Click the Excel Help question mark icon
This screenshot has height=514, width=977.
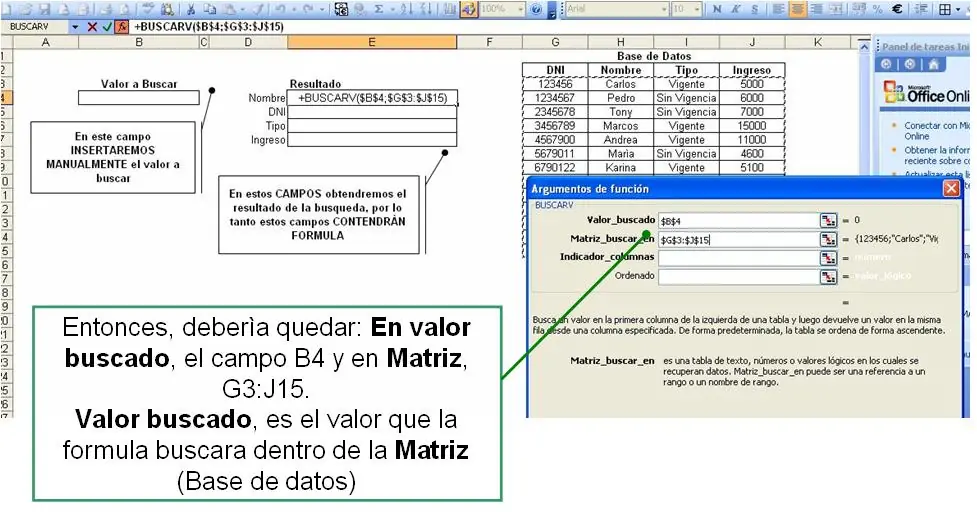pyautogui.click(x=536, y=9)
